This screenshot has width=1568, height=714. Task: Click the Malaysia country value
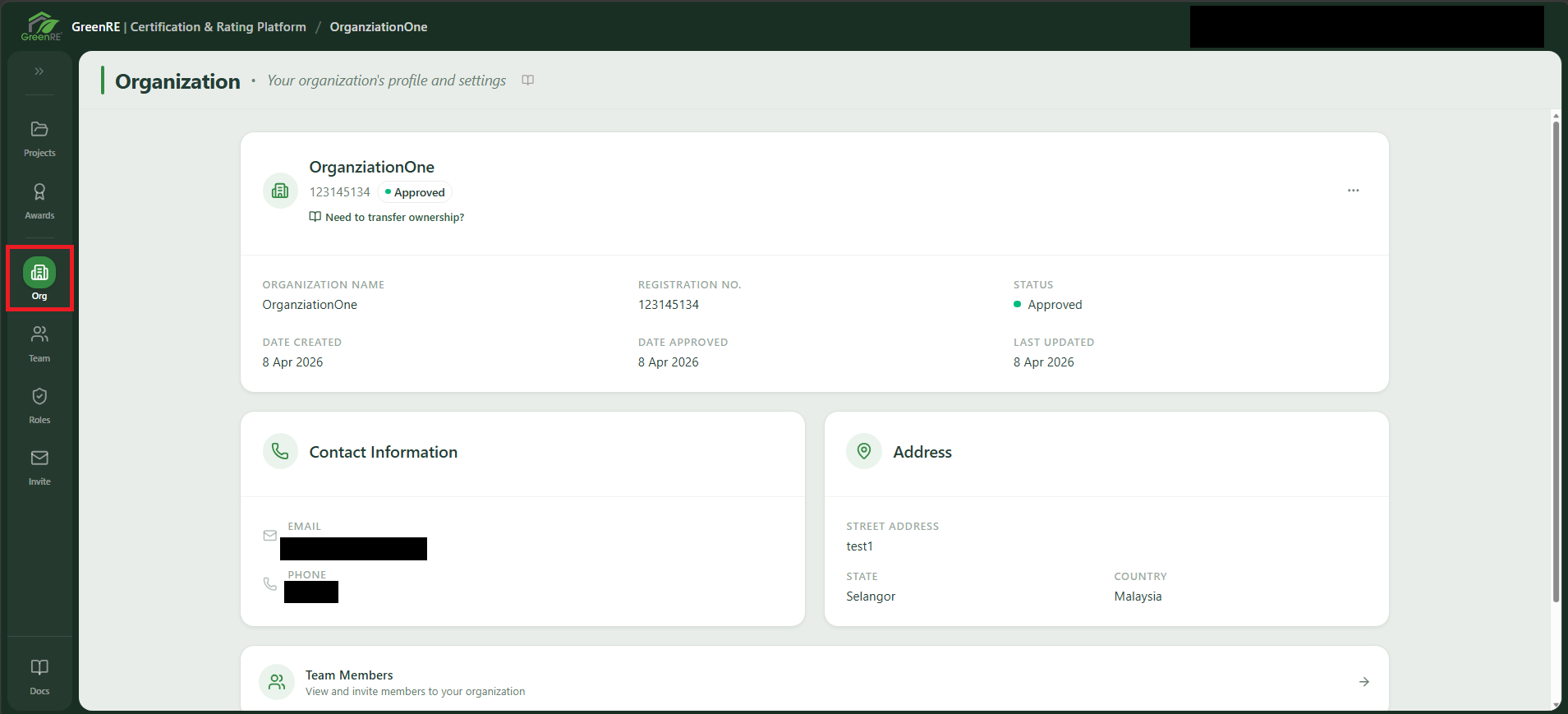tap(1138, 597)
